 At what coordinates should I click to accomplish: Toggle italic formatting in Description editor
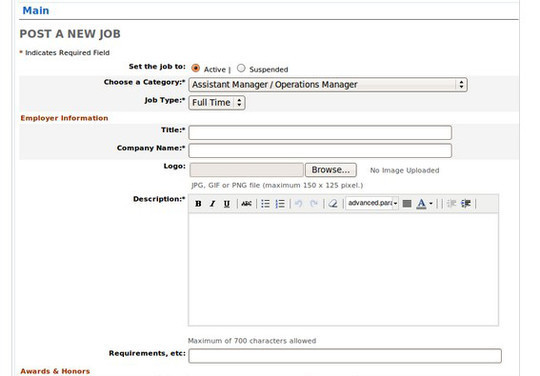[212, 203]
